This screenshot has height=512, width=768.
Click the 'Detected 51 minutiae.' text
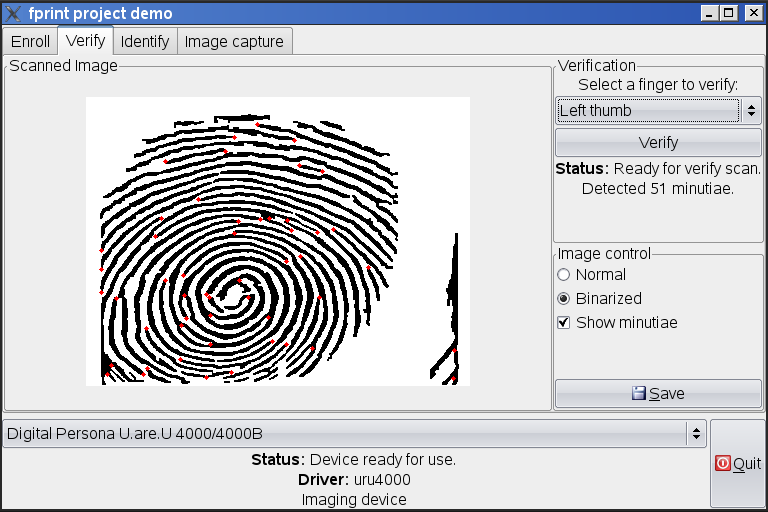(x=658, y=189)
